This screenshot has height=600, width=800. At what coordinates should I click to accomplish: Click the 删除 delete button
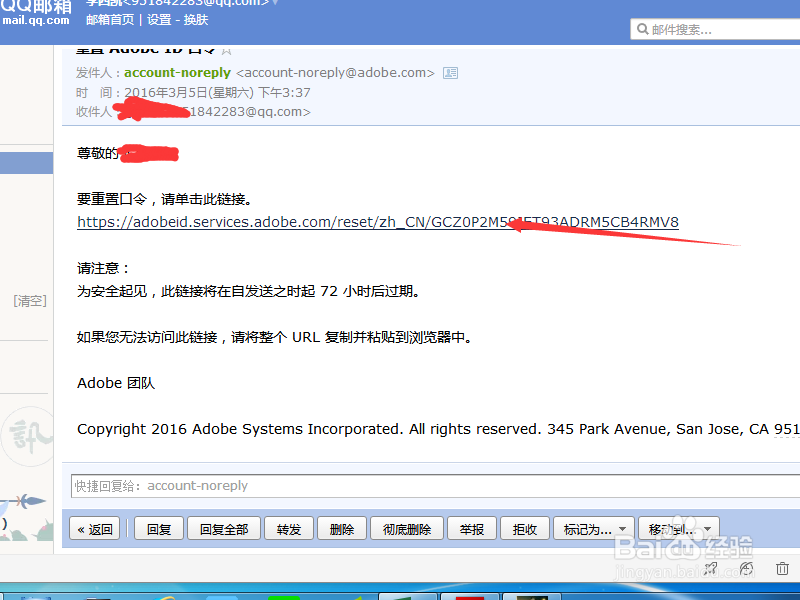point(342,529)
